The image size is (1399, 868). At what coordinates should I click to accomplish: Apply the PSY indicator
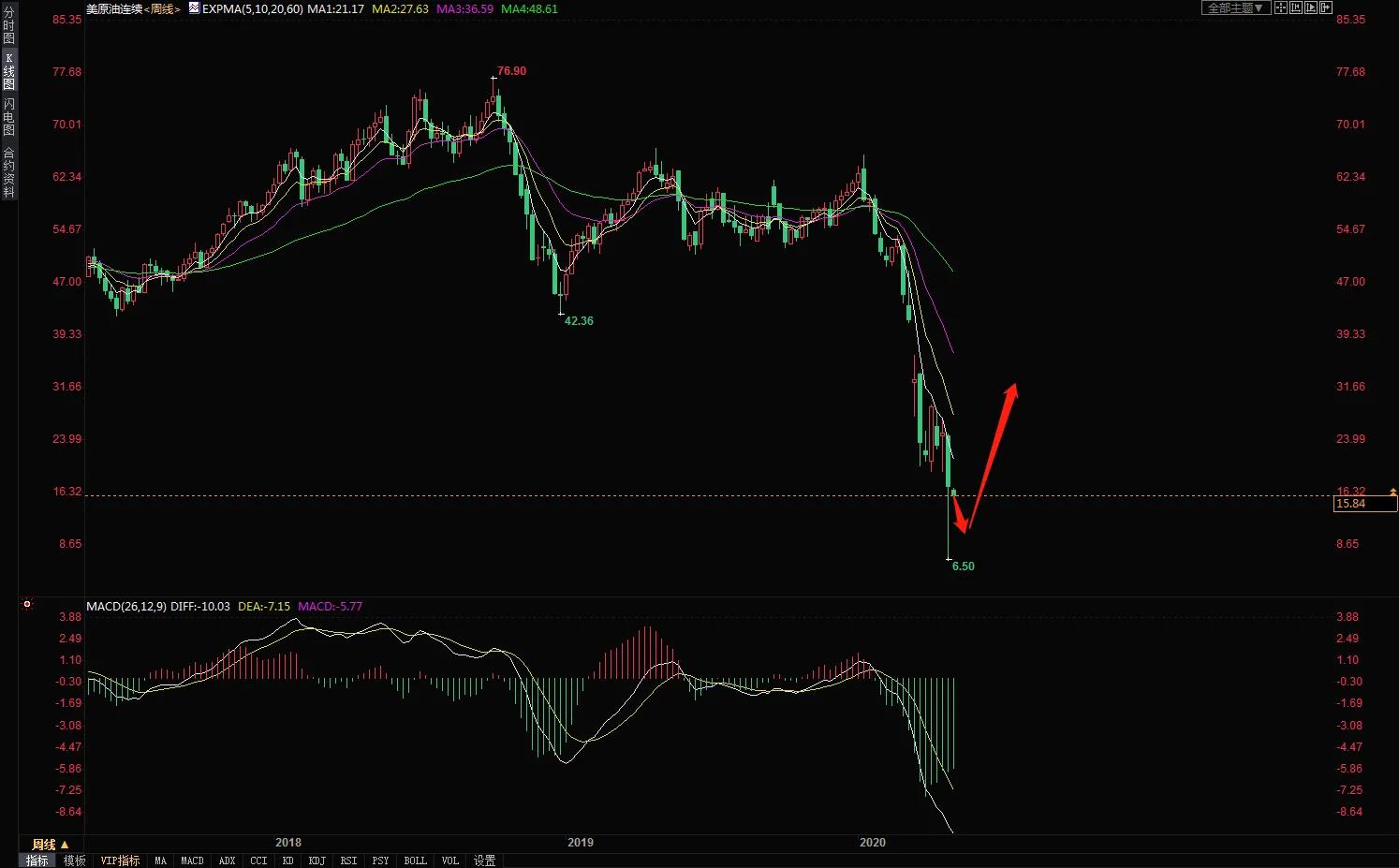click(x=380, y=861)
